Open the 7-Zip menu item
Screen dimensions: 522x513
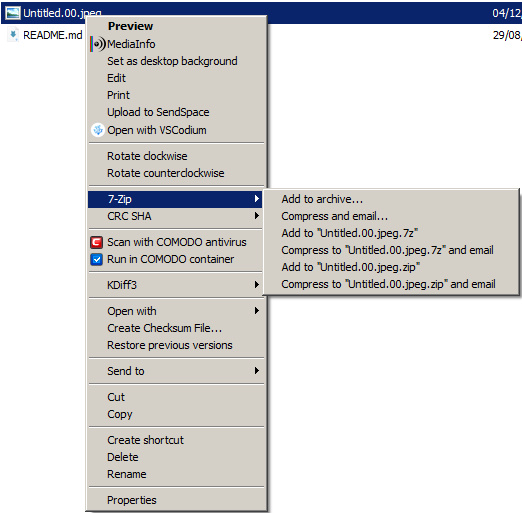click(175, 199)
